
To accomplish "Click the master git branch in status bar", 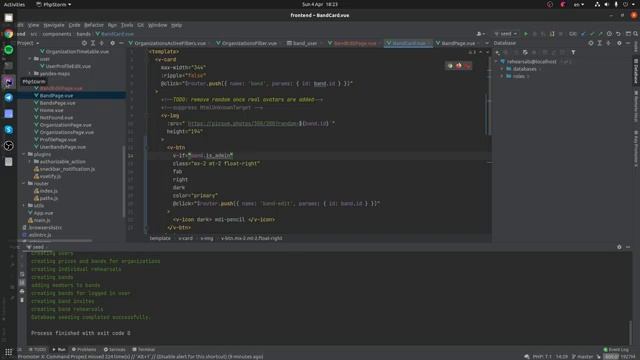I will tap(582, 356).
